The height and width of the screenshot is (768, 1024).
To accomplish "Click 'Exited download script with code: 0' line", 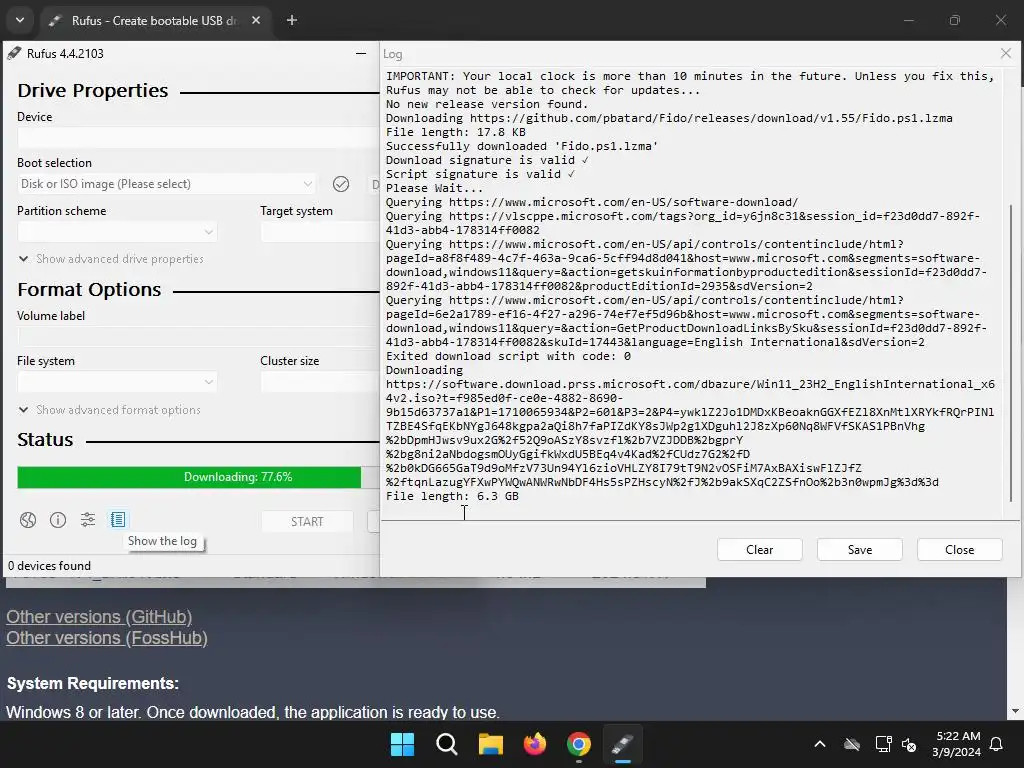I will tap(508, 357).
